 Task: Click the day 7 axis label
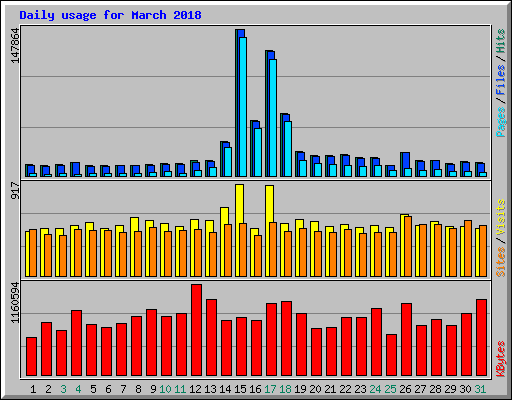[123, 389]
